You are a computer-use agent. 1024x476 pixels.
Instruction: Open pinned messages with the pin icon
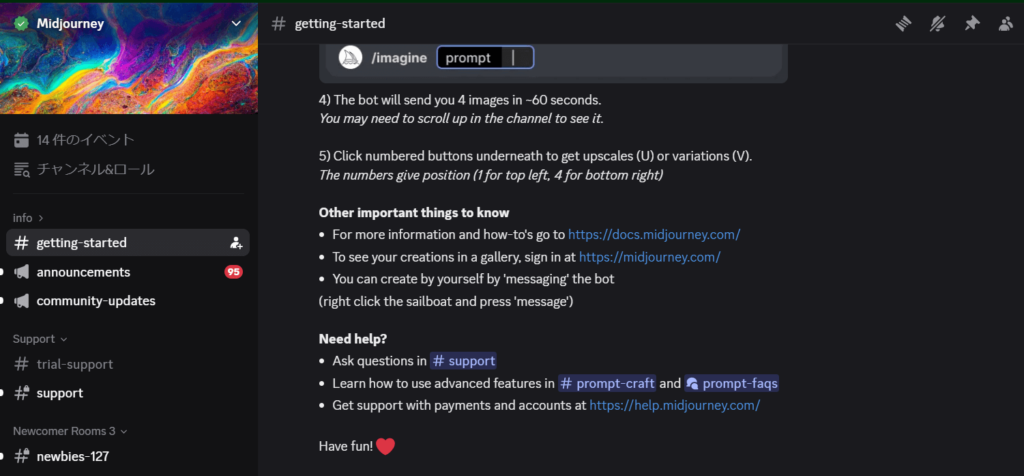(x=972, y=24)
